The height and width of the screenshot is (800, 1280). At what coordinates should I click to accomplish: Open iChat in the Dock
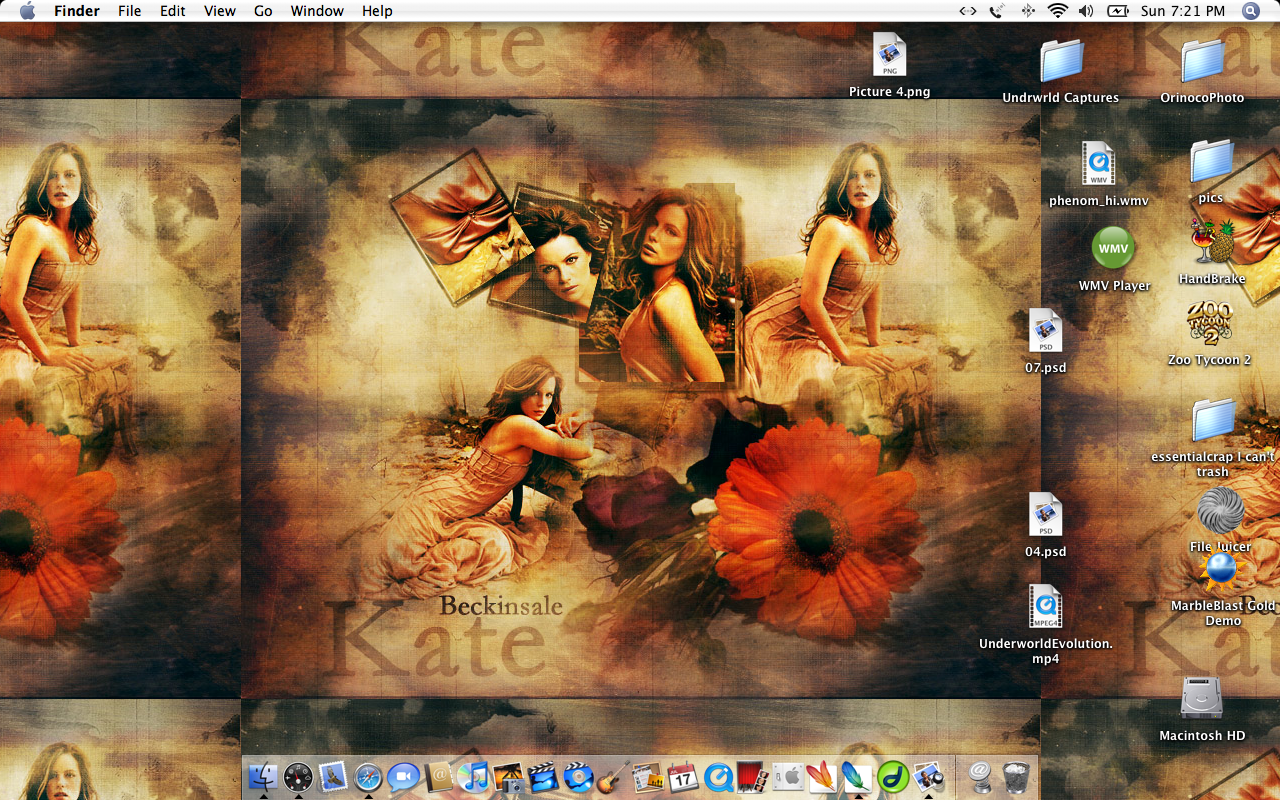(x=403, y=777)
